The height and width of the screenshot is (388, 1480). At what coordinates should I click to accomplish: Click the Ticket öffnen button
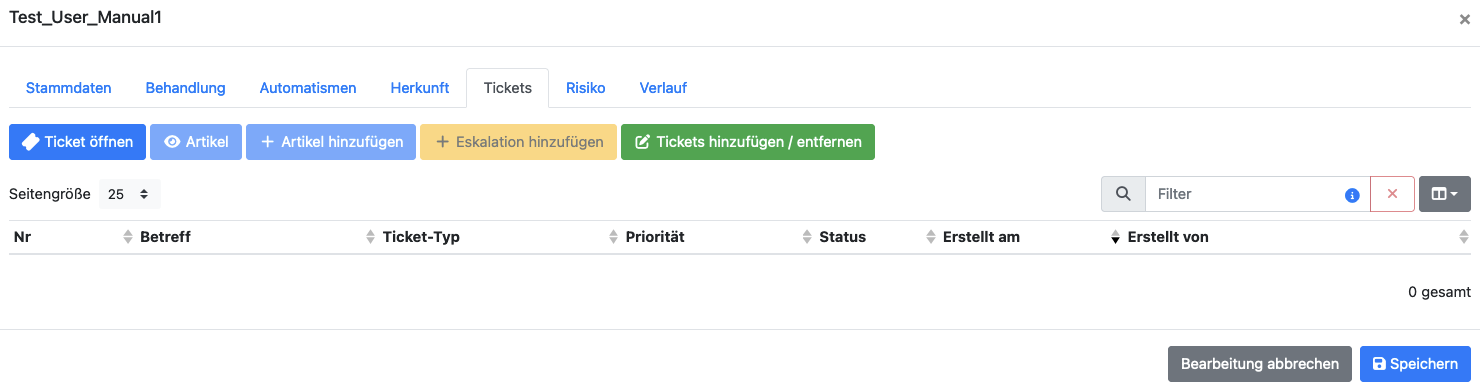(x=78, y=142)
